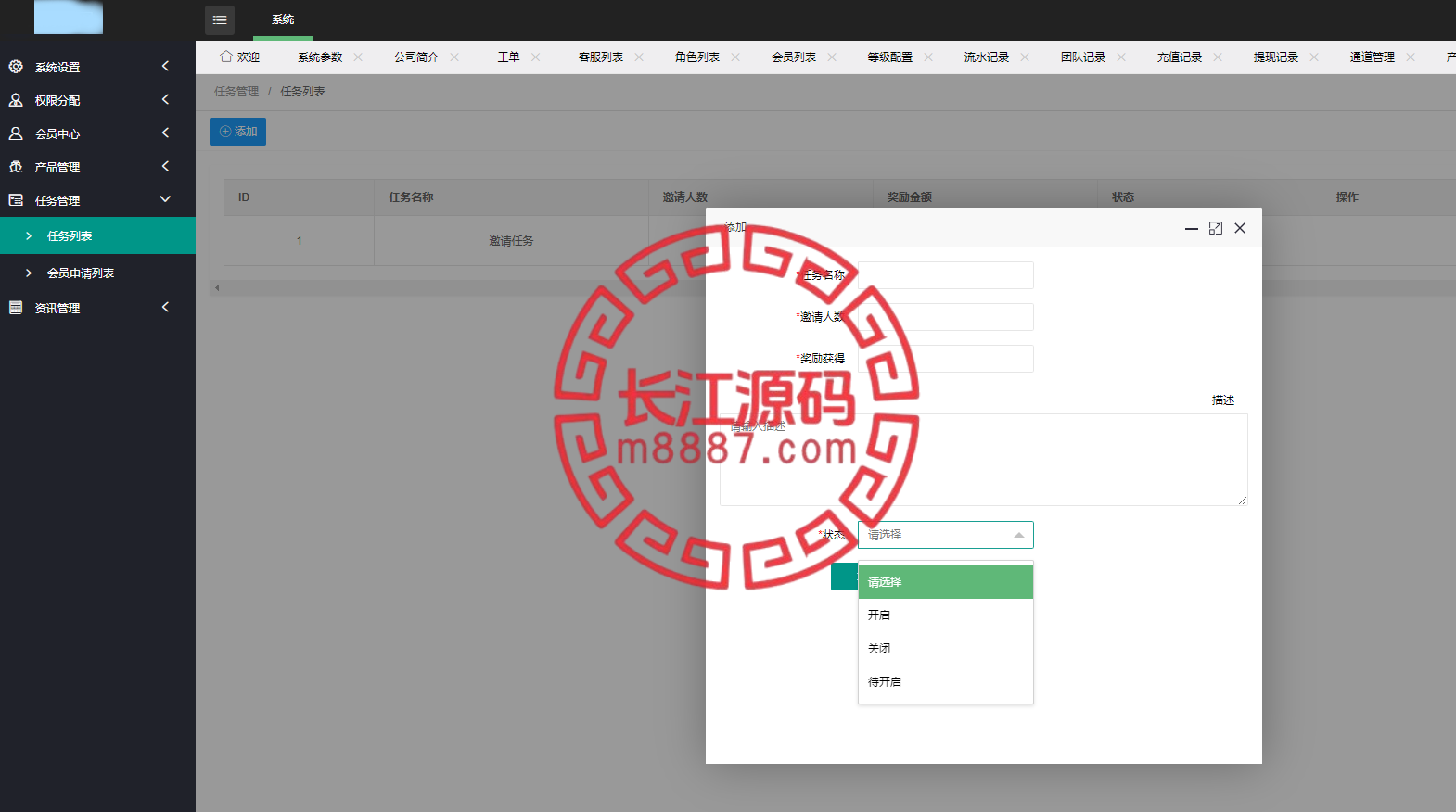Click the 邀请人数 column header
Image resolution: width=1456 pixels, height=812 pixels.
[x=760, y=197]
